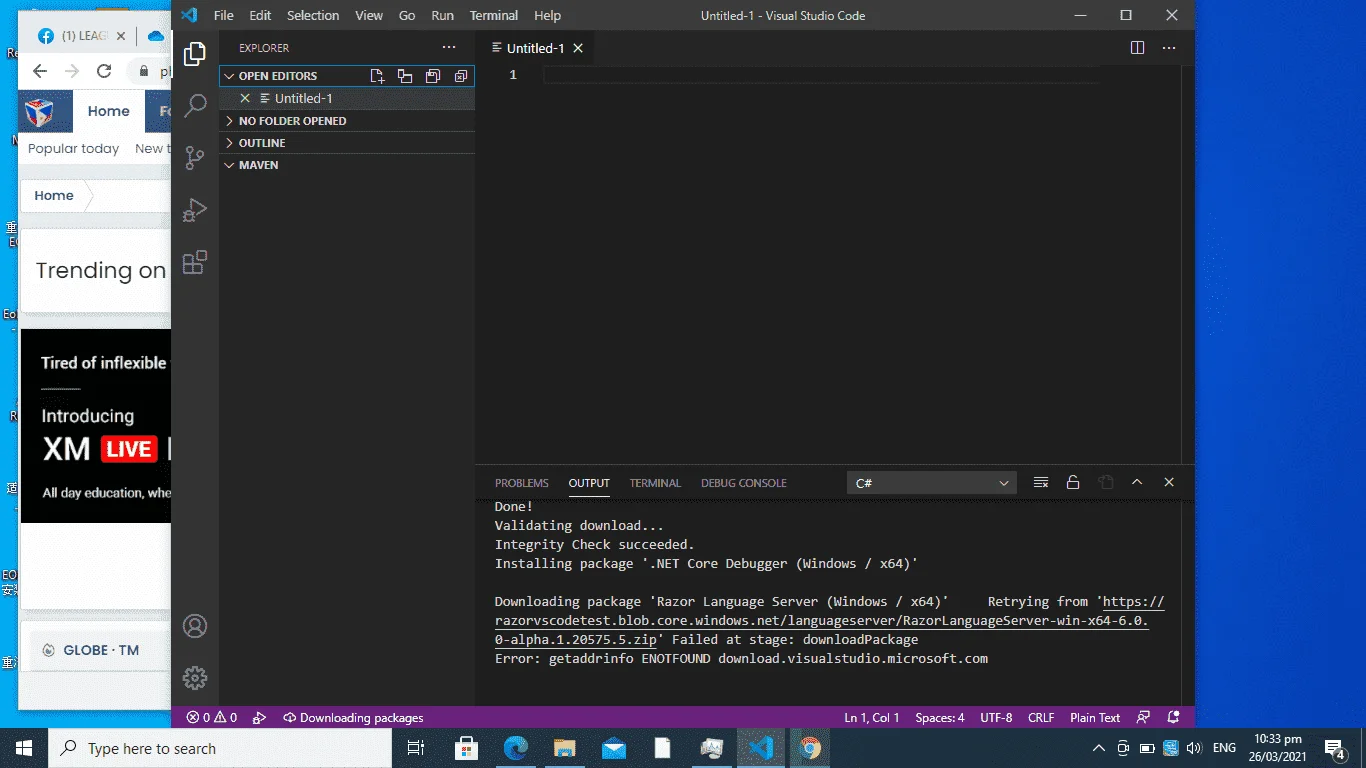Click Close All Editors icon
Screen dimensions: 1366x768
461,76
